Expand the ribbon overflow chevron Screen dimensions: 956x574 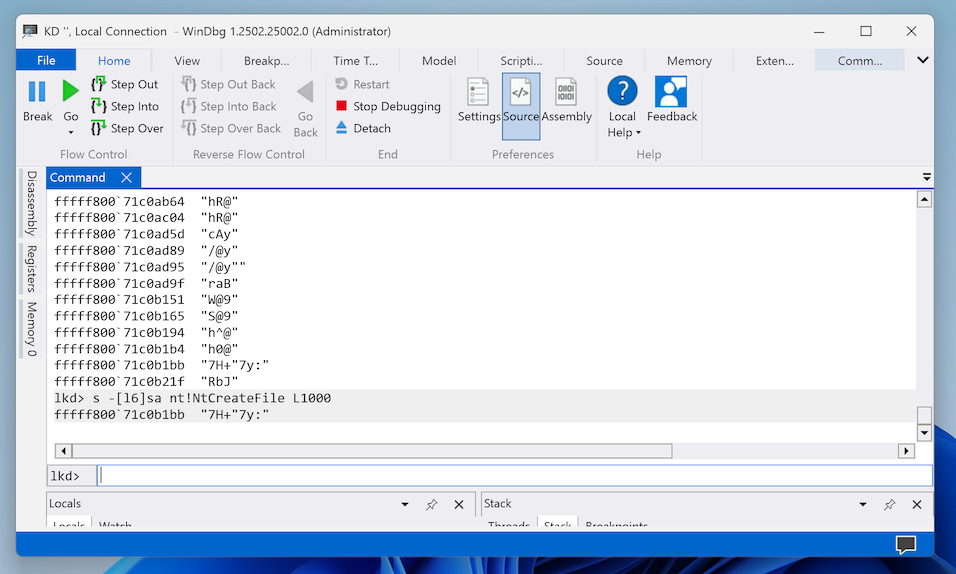click(922, 60)
